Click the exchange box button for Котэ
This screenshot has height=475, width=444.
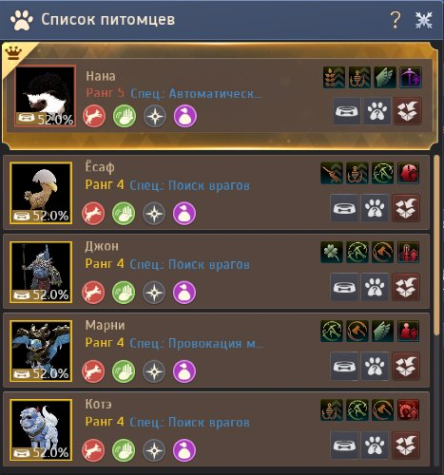point(406,445)
